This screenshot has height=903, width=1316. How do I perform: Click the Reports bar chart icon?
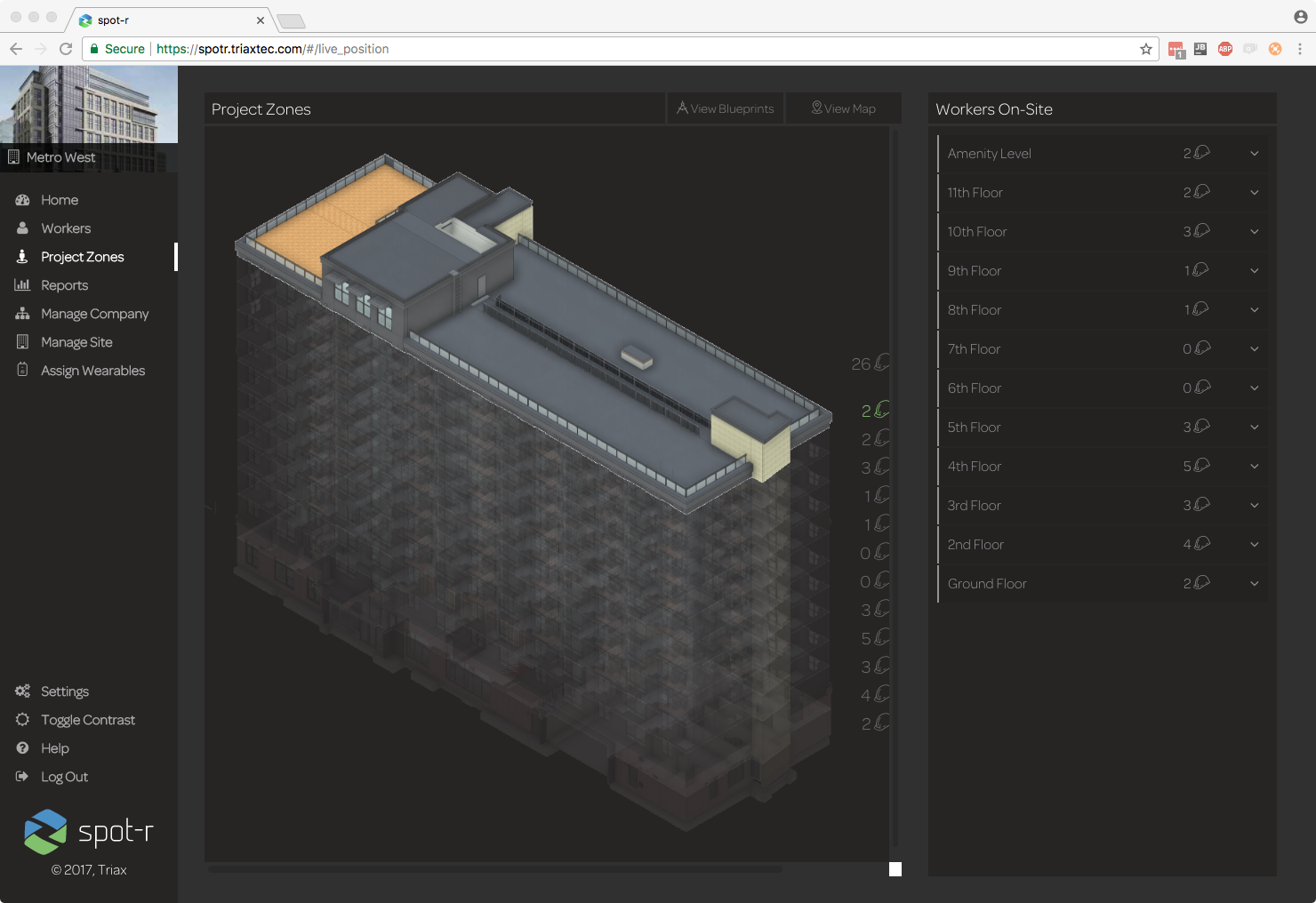(x=22, y=285)
